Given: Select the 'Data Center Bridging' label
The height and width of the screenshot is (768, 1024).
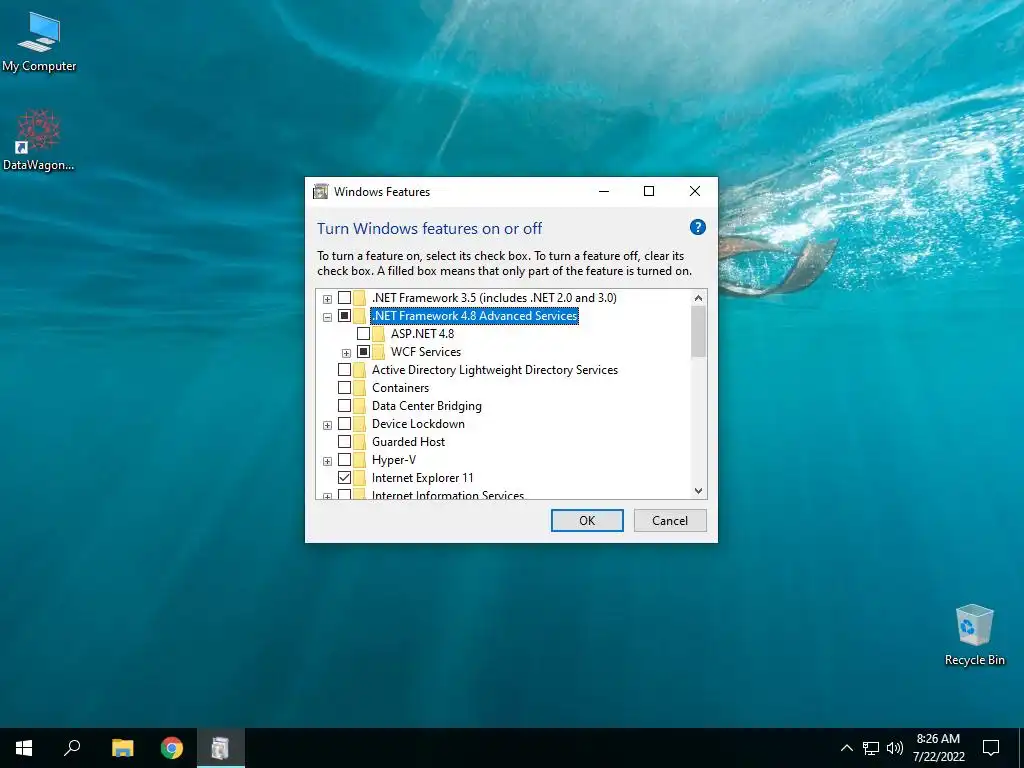Looking at the screenshot, I should 427,406.
